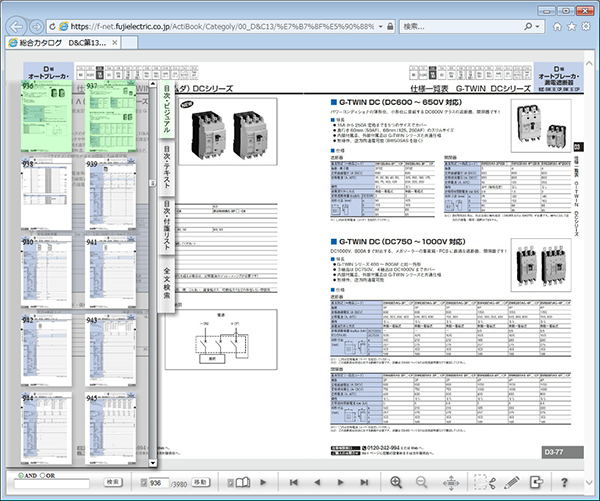Go to the next page arrow
The image size is (600, 501).
pyautogui.click(x=341, y=482)
